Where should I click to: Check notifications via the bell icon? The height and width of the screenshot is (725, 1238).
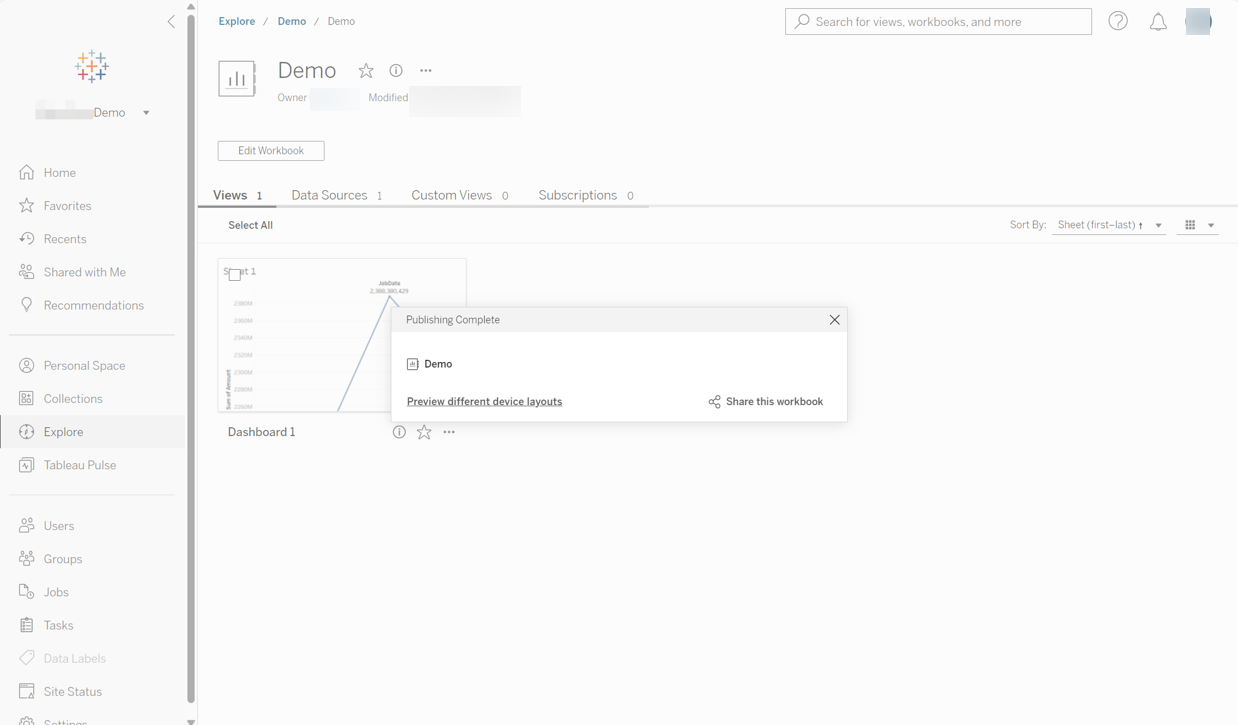(x=1158, y=21)
